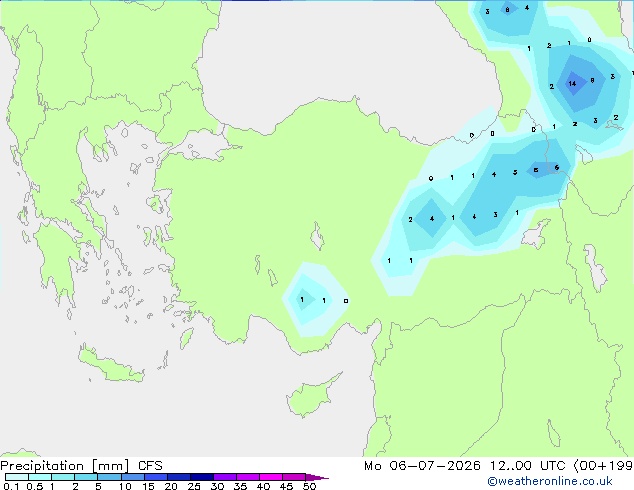Click the 35–40 mm legend color swatch

click(248, 477)
